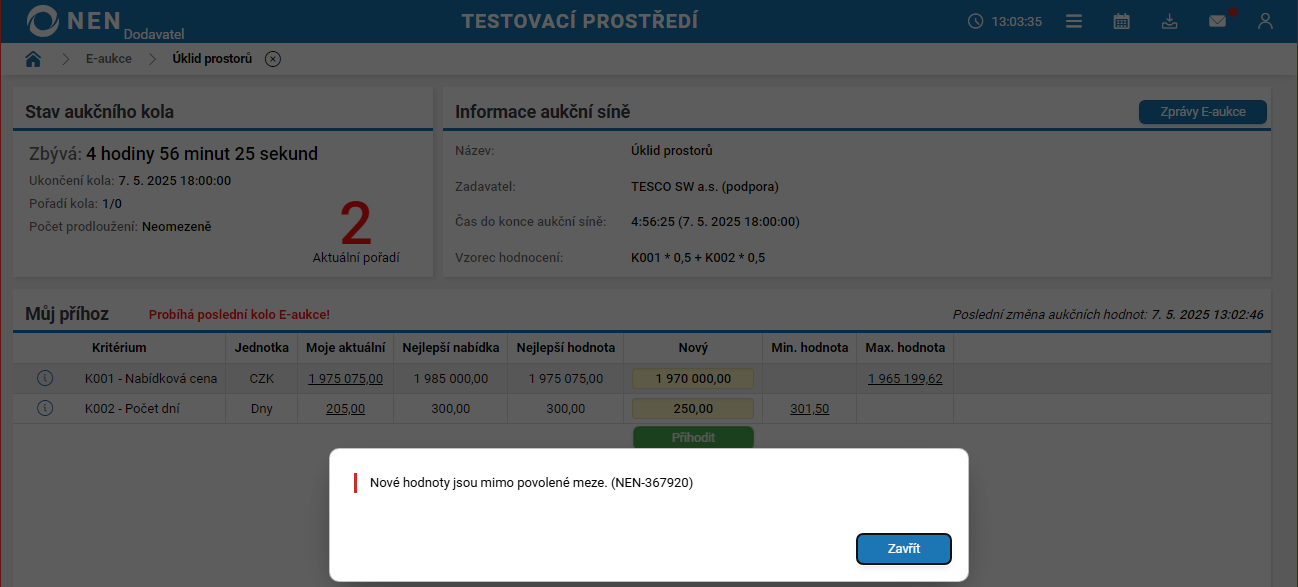Select Úklid prostorů breadcrumb
This screenshot has height=587, width=1298.
pos(212,59)
